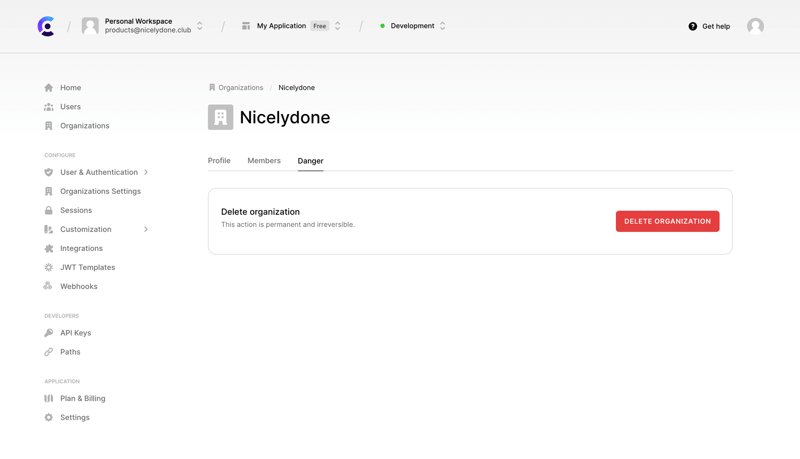Open JWT Templates page
The width and height of the screenshot is (800, 459).
(88, 267)
